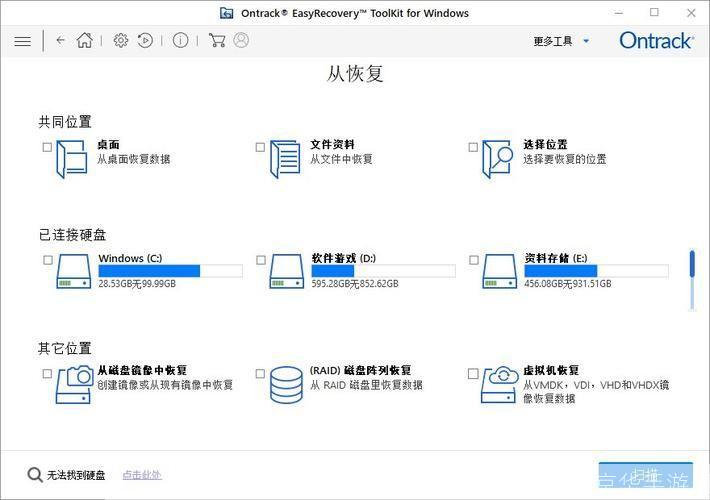Expand the 更多工具 dropdown arrow
710x500 pixels.
pyautogui.click(x=586, y=41)
